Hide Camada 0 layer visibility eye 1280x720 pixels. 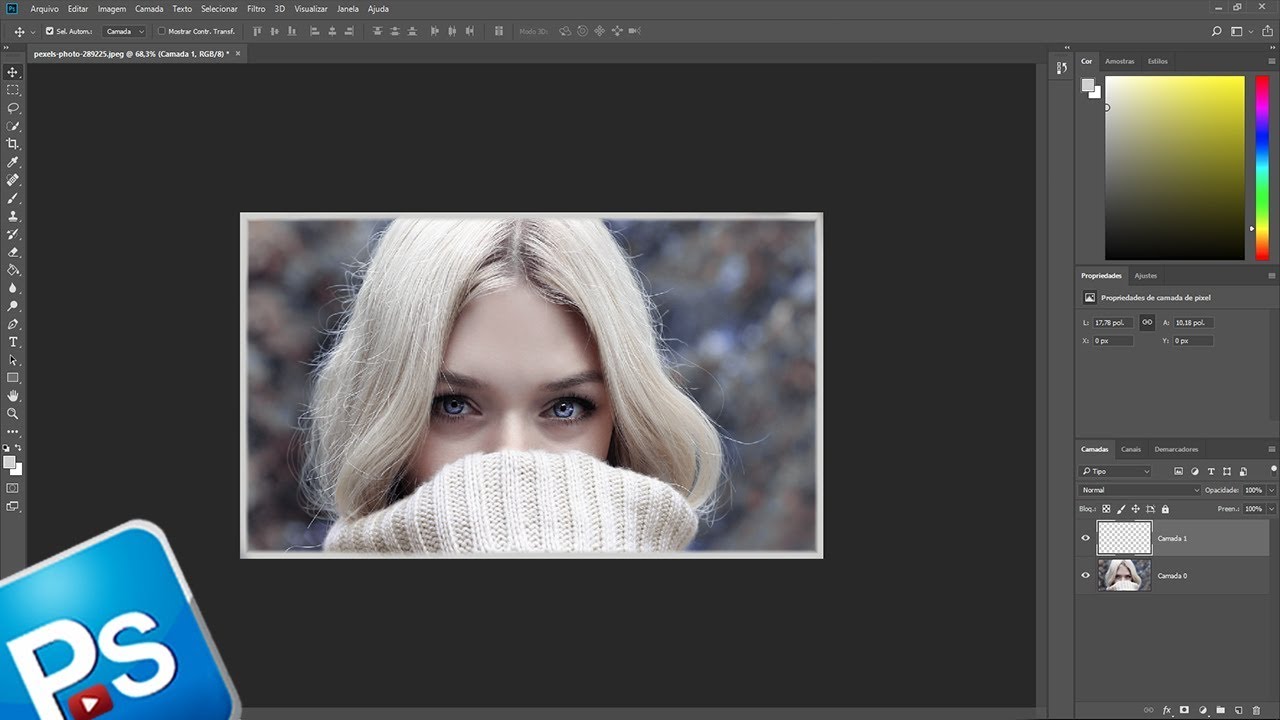1086,575
